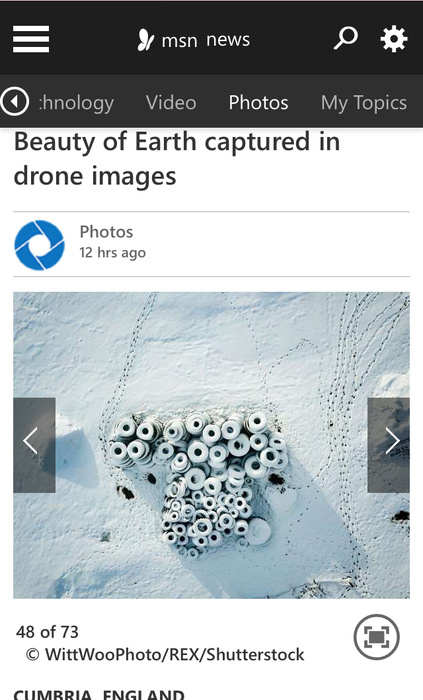Click the article headline about drone images
423x700 pixels.
[177, 158]
